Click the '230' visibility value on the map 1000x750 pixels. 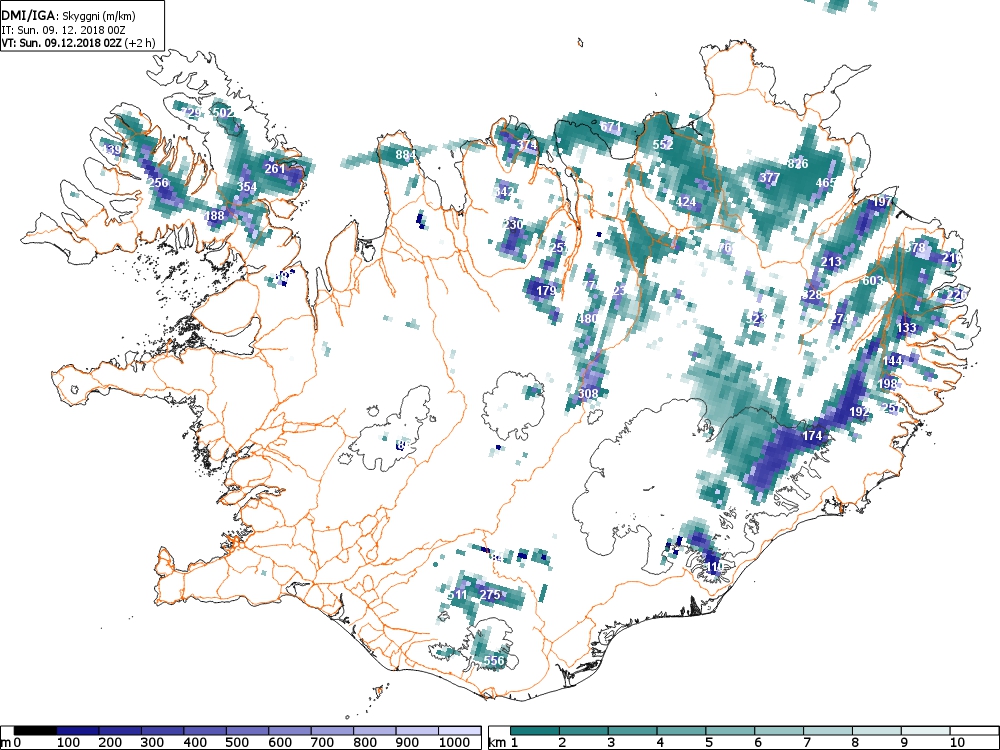pyautogui.click(x=513, y=224)
